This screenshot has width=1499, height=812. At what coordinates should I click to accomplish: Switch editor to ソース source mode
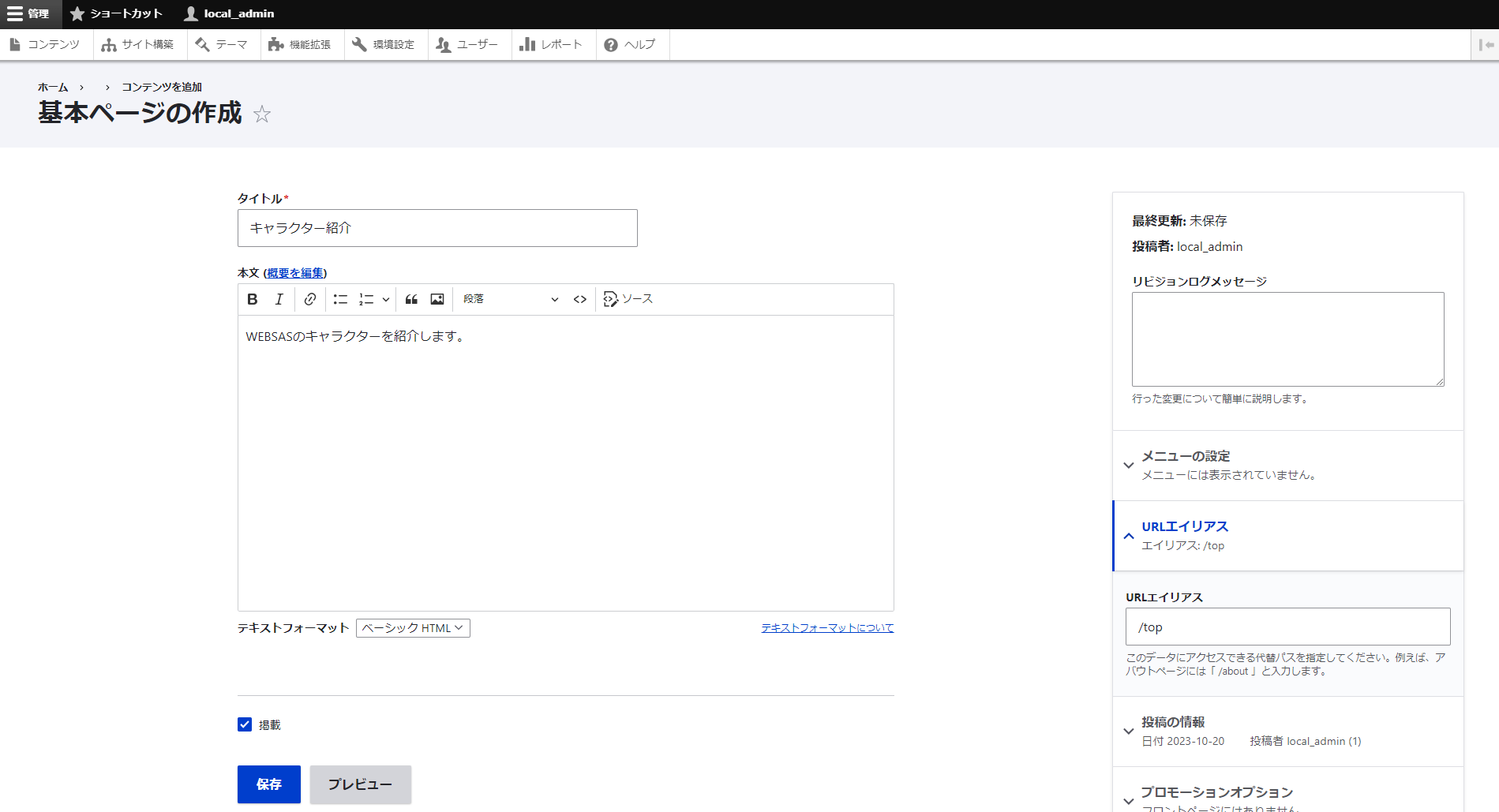click(628, 299)
